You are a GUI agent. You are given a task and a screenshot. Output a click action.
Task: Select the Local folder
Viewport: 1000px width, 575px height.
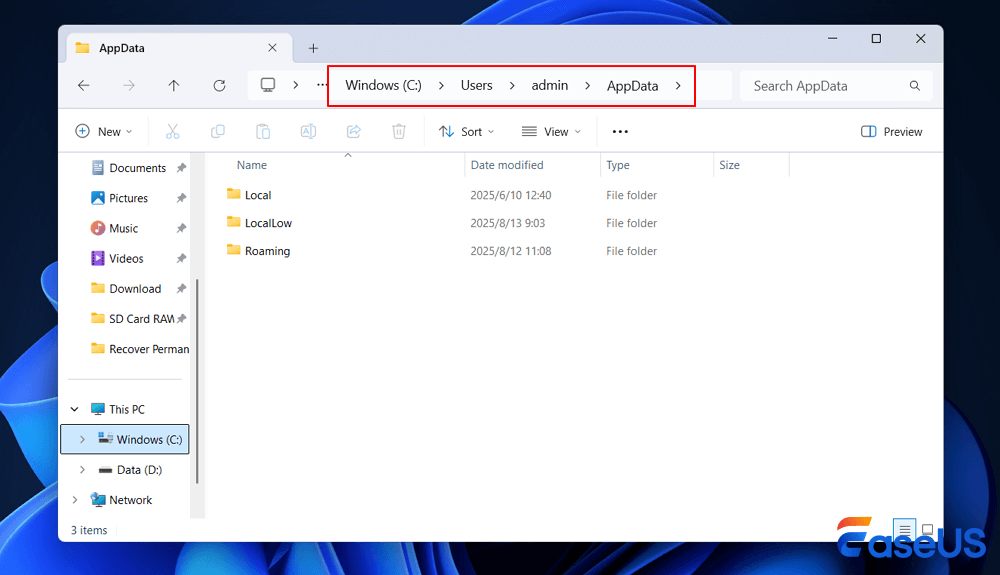point(249,195)
